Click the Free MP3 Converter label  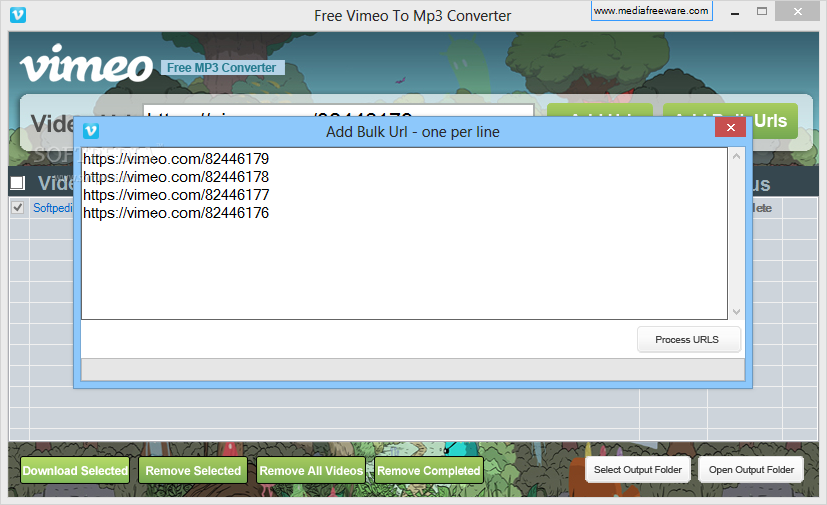click(222, 68)
